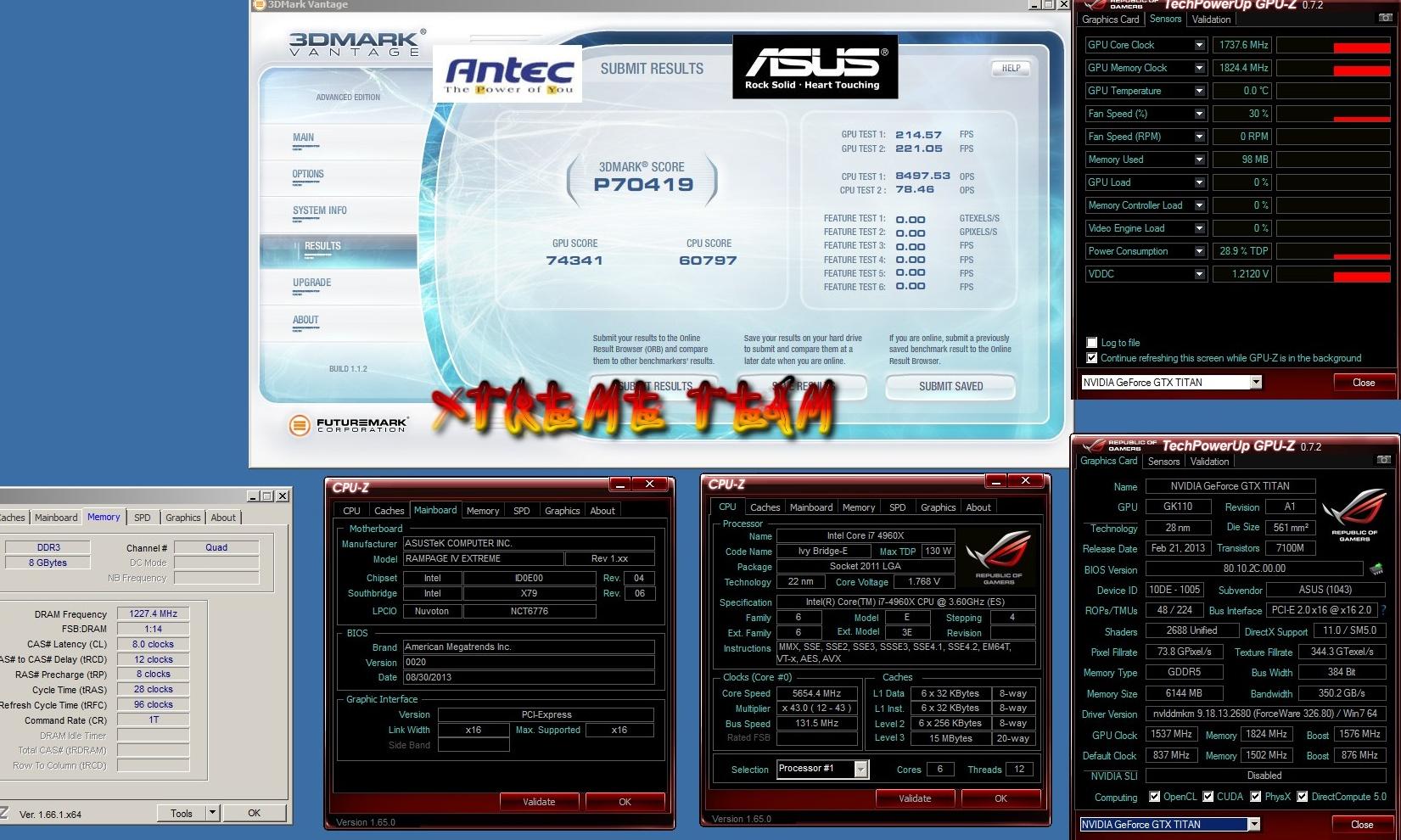
Task: Click the Republic of Gamers logo in GPU-Z card tab
Action: (1353, 515)
